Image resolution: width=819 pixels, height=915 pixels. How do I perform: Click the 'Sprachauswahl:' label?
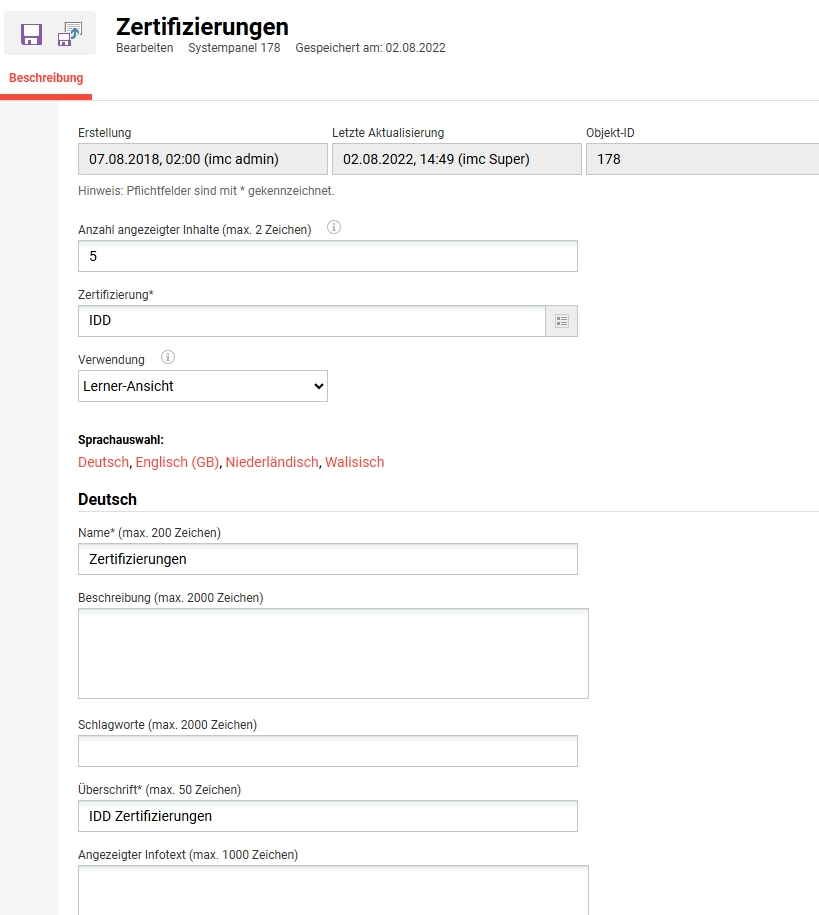click(x=121, y=440)
